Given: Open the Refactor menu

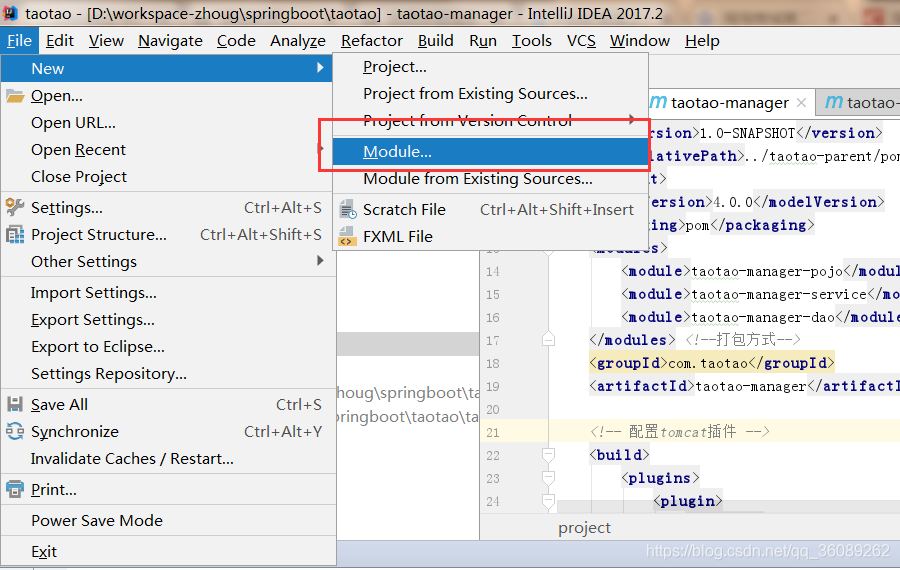Looking at the screenshot, I should (x=372, y=41).
